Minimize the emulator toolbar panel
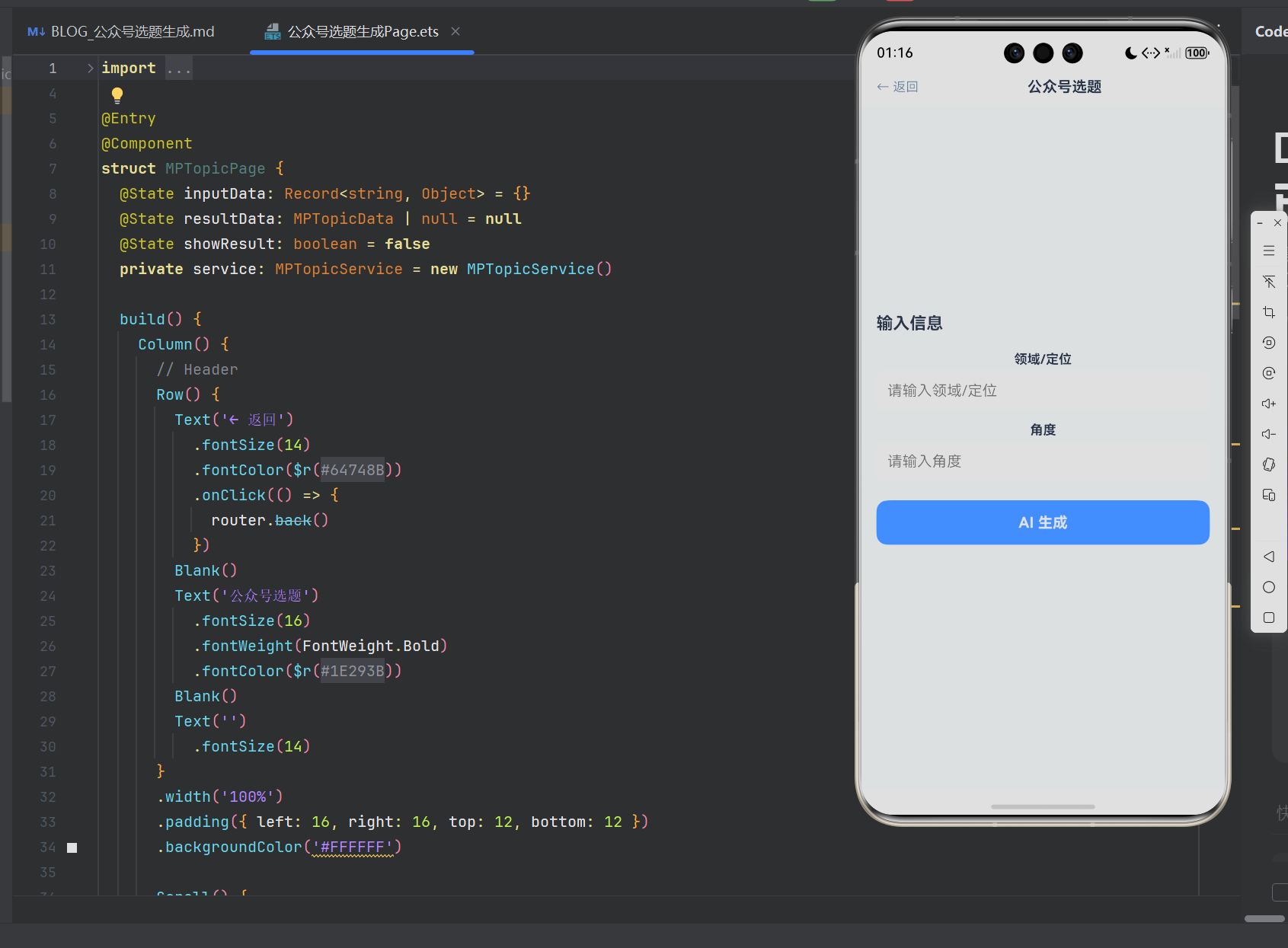Screen dimensions: 1288x948 click(1260, 223)
